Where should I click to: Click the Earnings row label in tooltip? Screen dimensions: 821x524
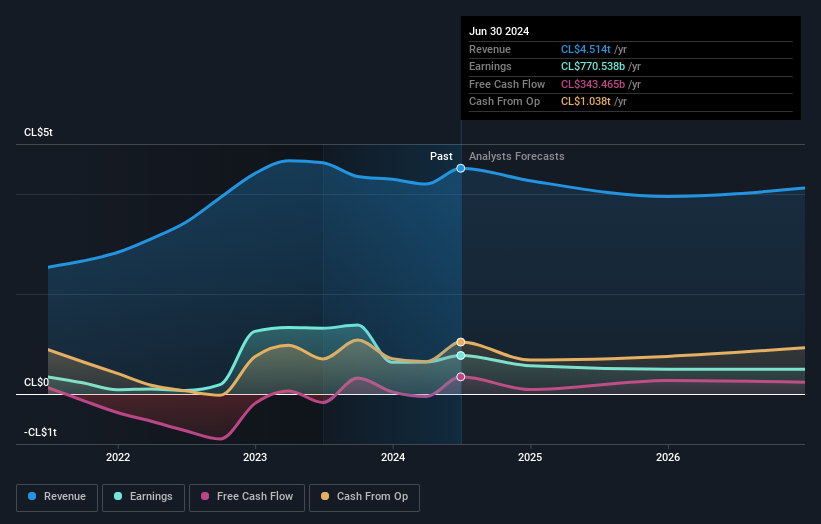point(490,66)
